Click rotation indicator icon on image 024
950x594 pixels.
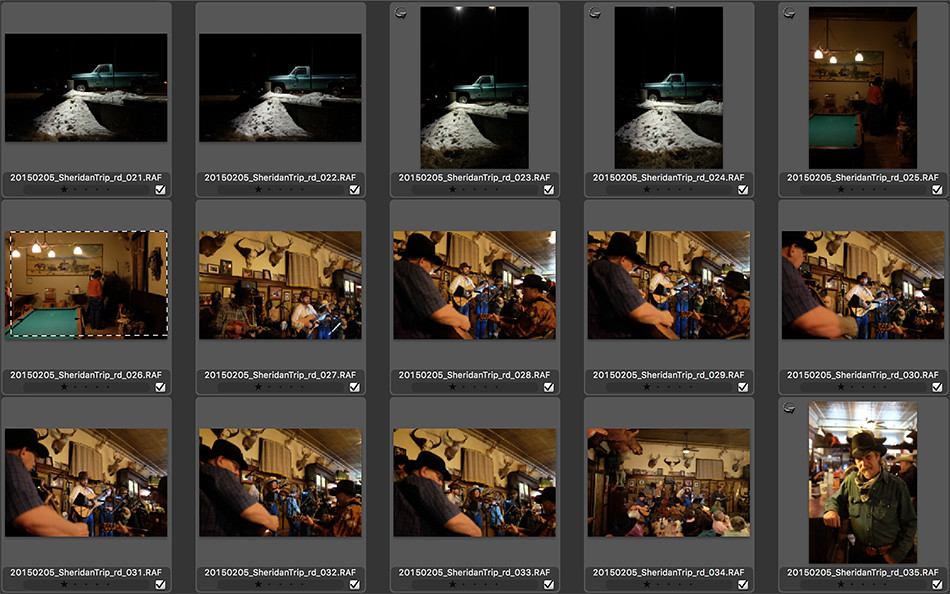point(595,13)
